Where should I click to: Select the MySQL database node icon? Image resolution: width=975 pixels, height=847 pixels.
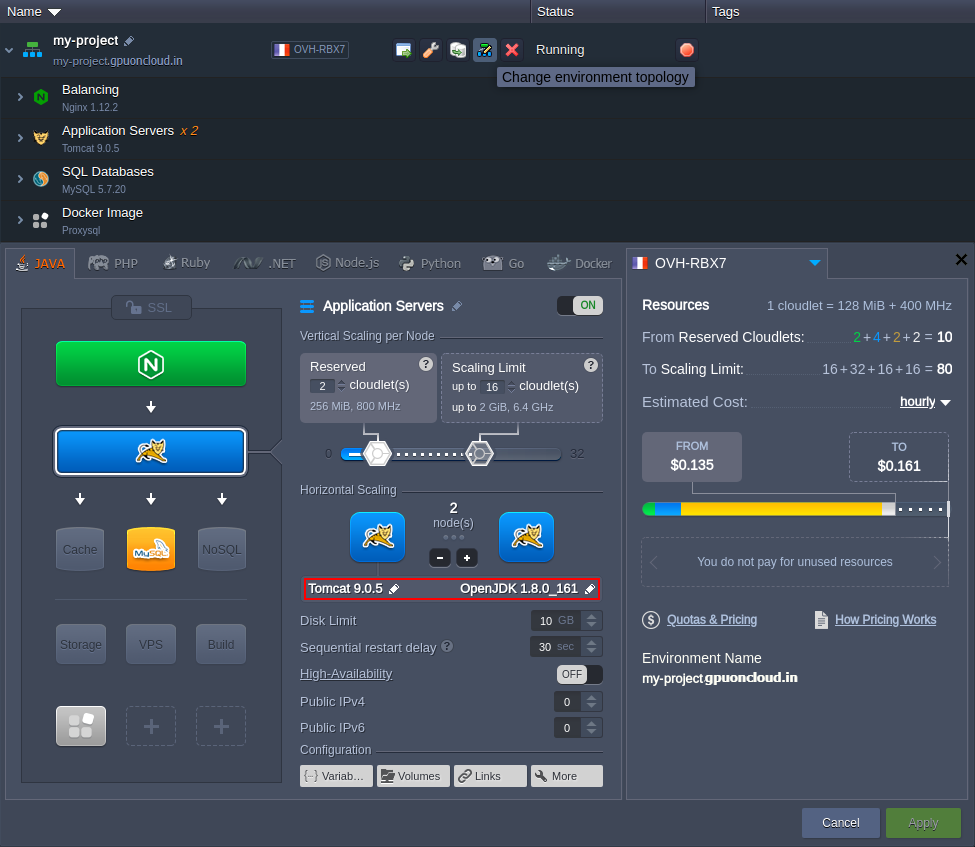(150, 549)
